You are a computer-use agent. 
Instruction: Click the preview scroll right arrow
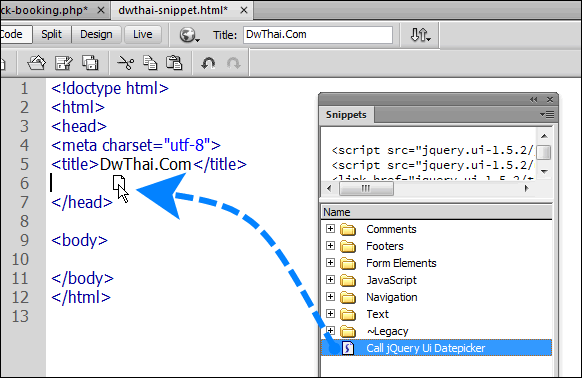click(x=526, y=189)
